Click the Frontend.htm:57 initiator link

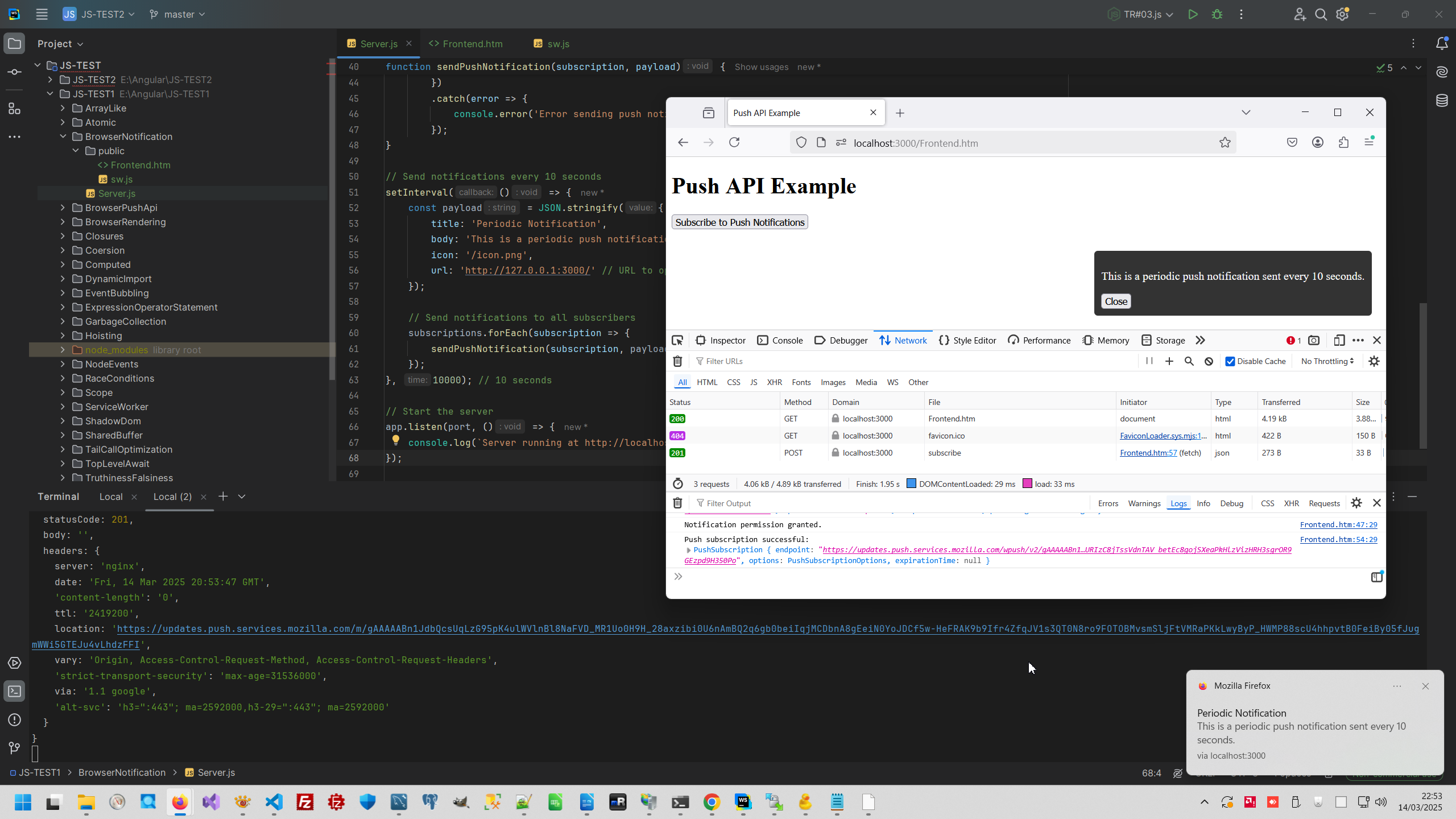(x=1148, y=453)
